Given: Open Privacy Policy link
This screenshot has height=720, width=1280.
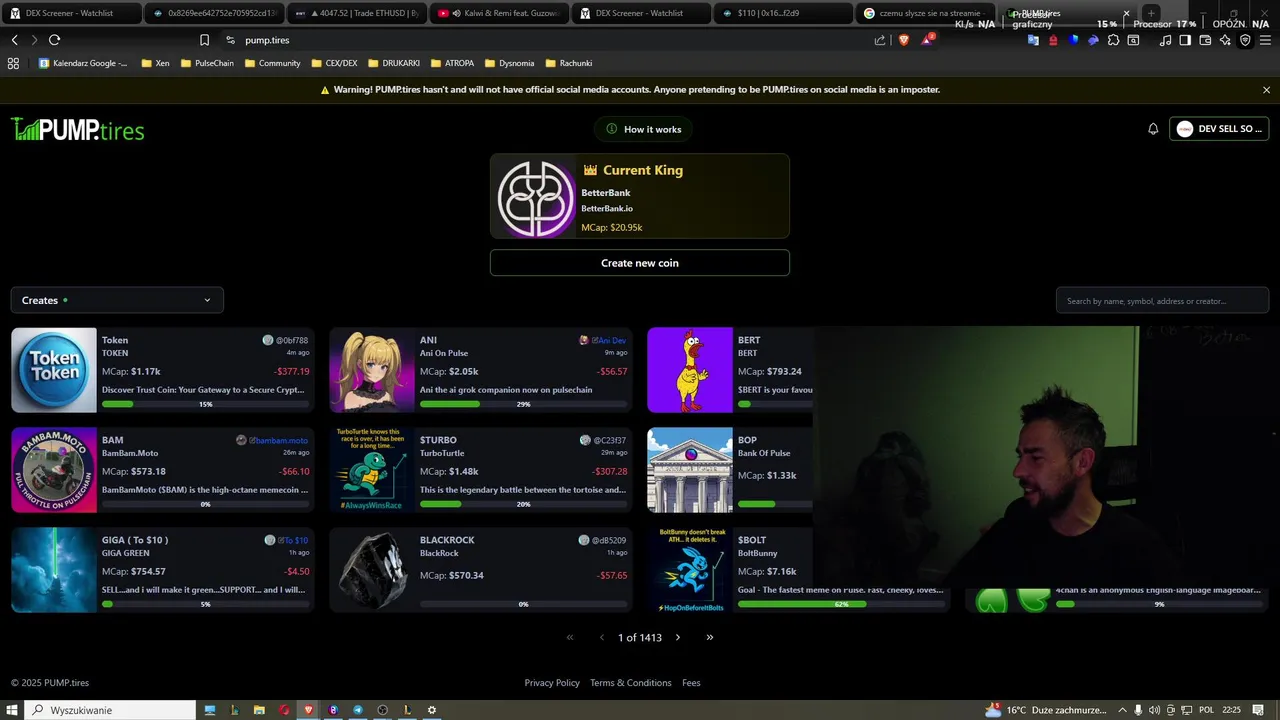Looking at the screenshot, I should click(552, 683).
